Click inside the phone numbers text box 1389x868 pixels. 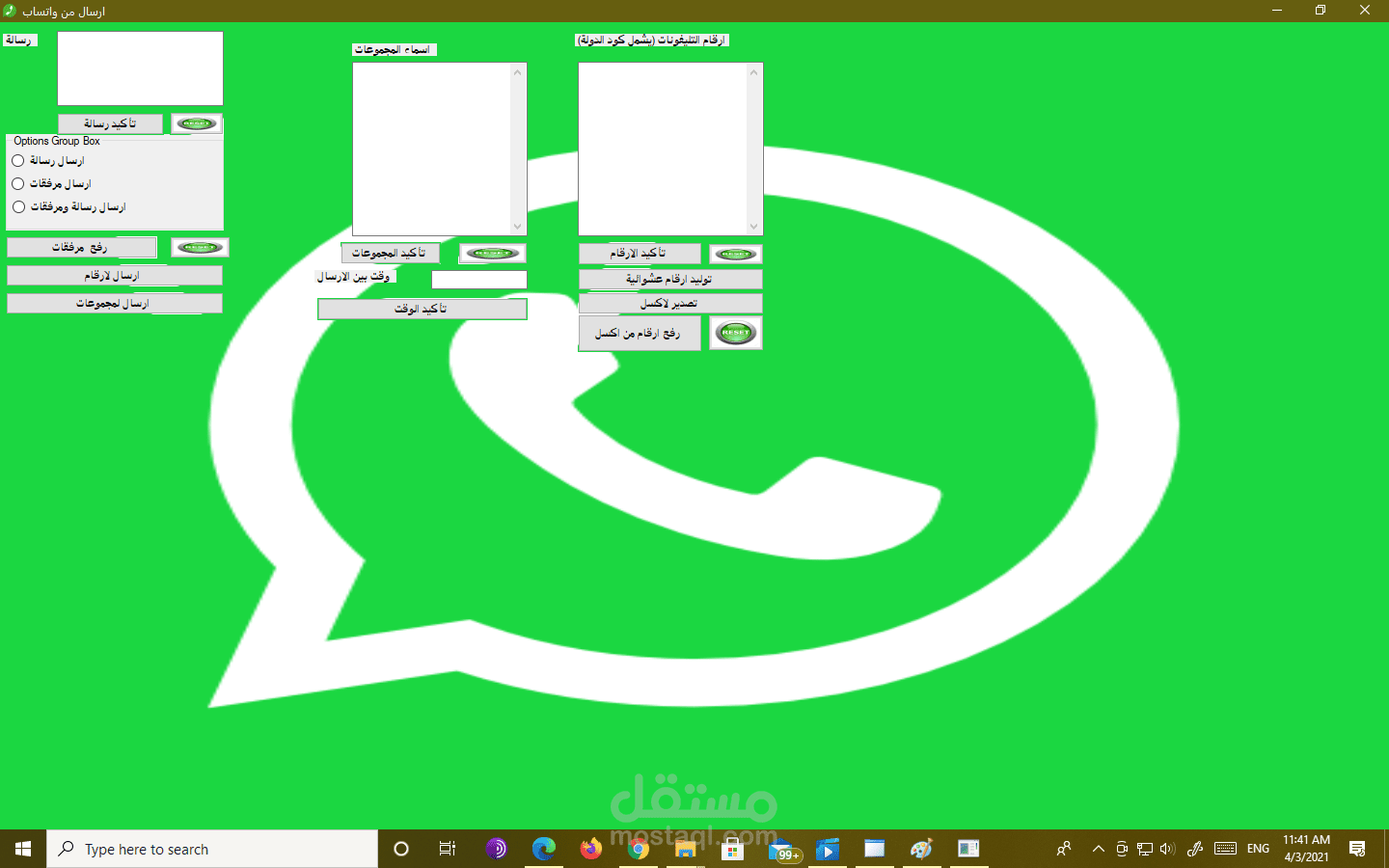663,149
